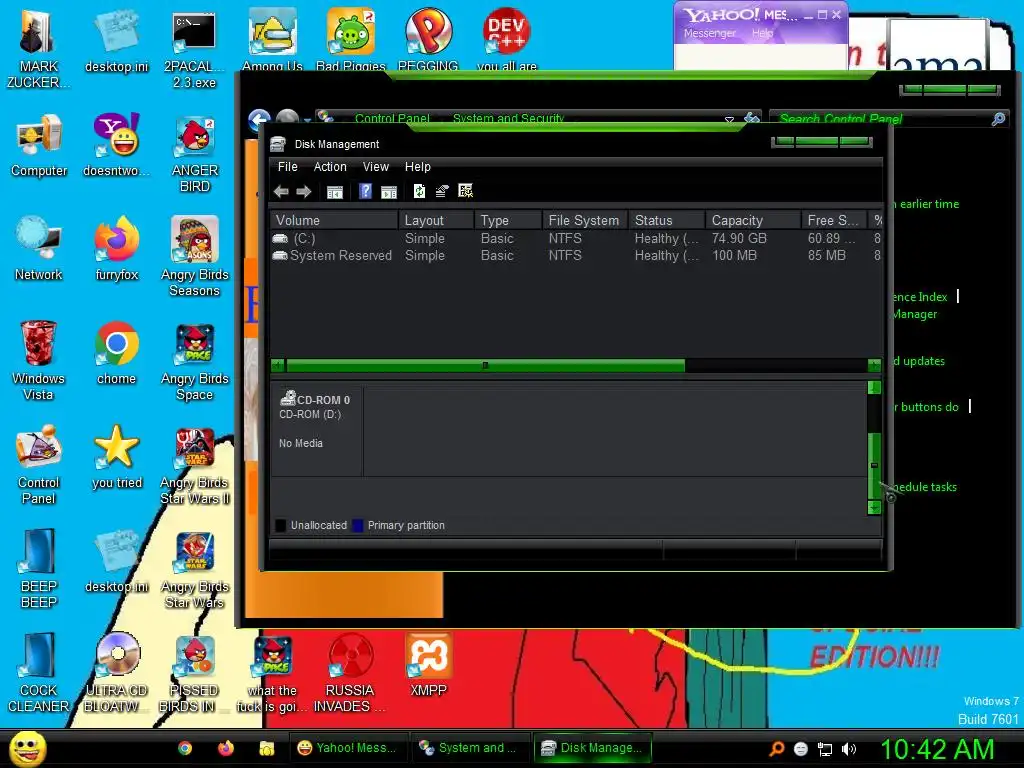Click System and Security in breadcrumb
The image size is (1024, 768).
[508, 118]
